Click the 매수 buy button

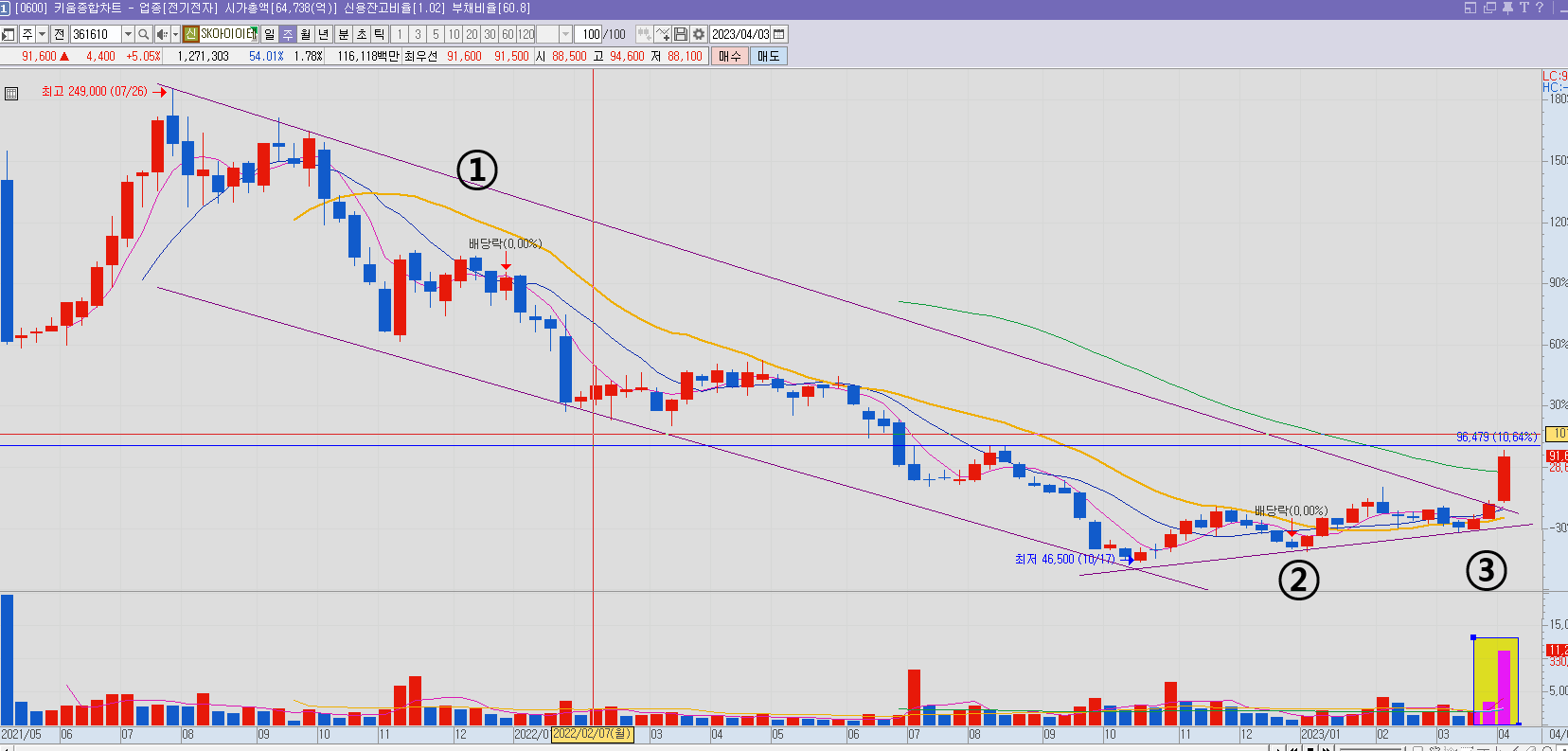pyautogui.click(x=730, y=56)
